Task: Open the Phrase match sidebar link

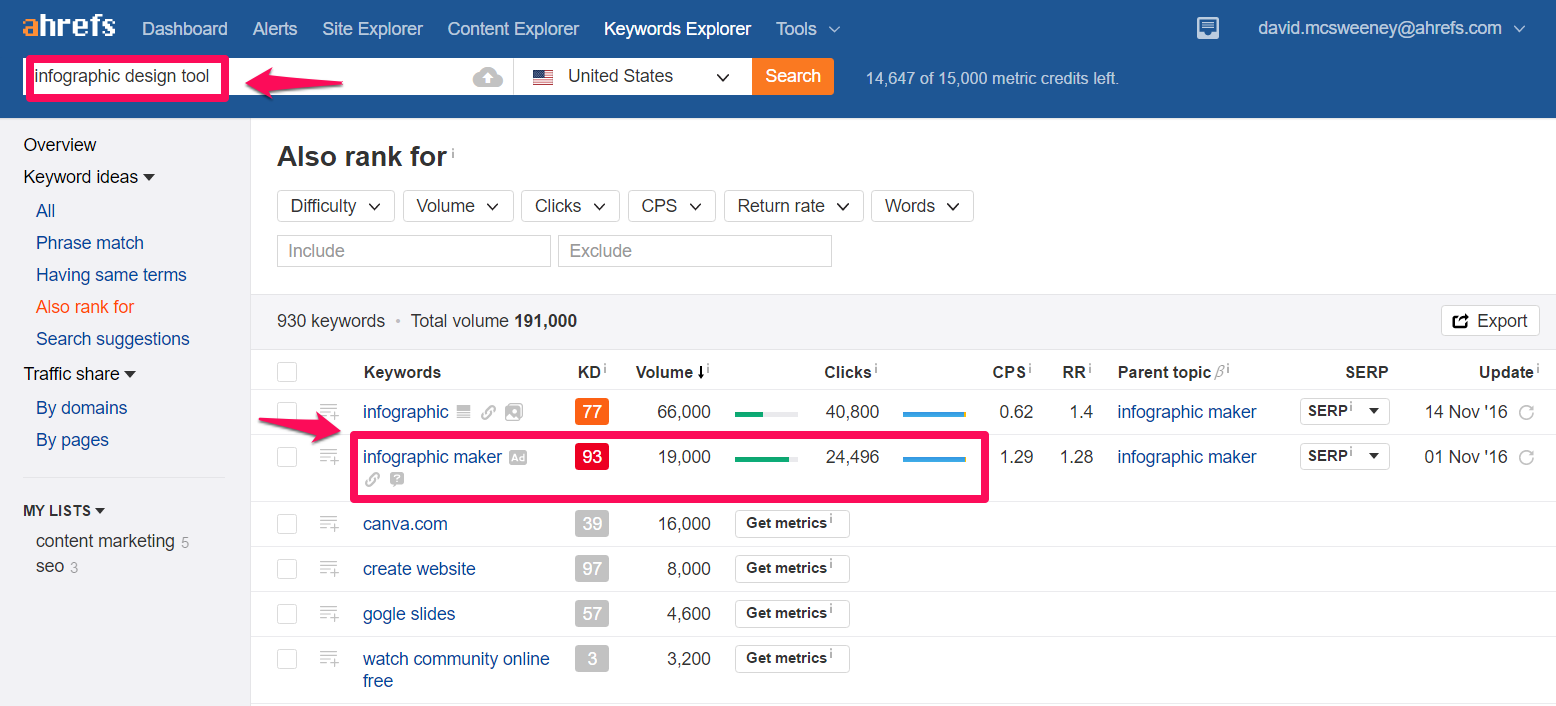Action: 90,243
